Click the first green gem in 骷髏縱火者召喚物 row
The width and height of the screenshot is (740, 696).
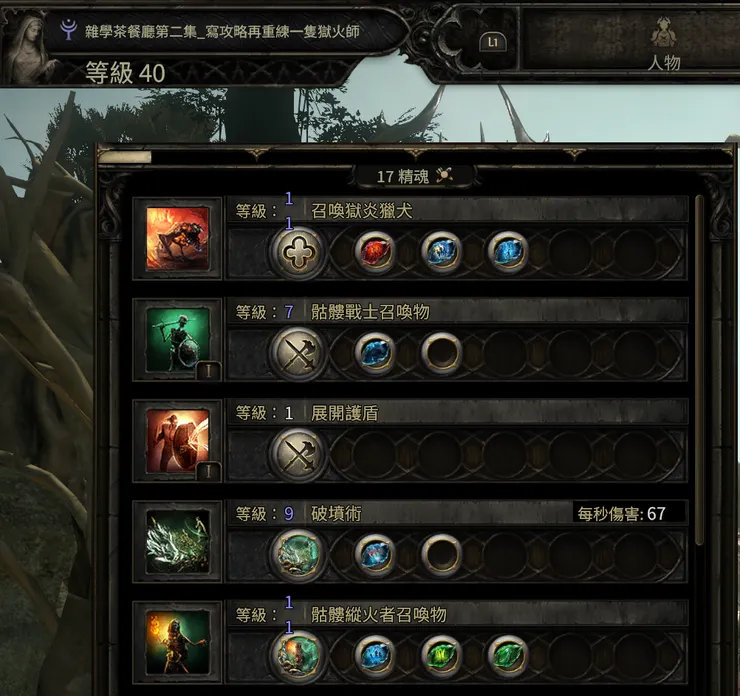(x=441, y=655)
